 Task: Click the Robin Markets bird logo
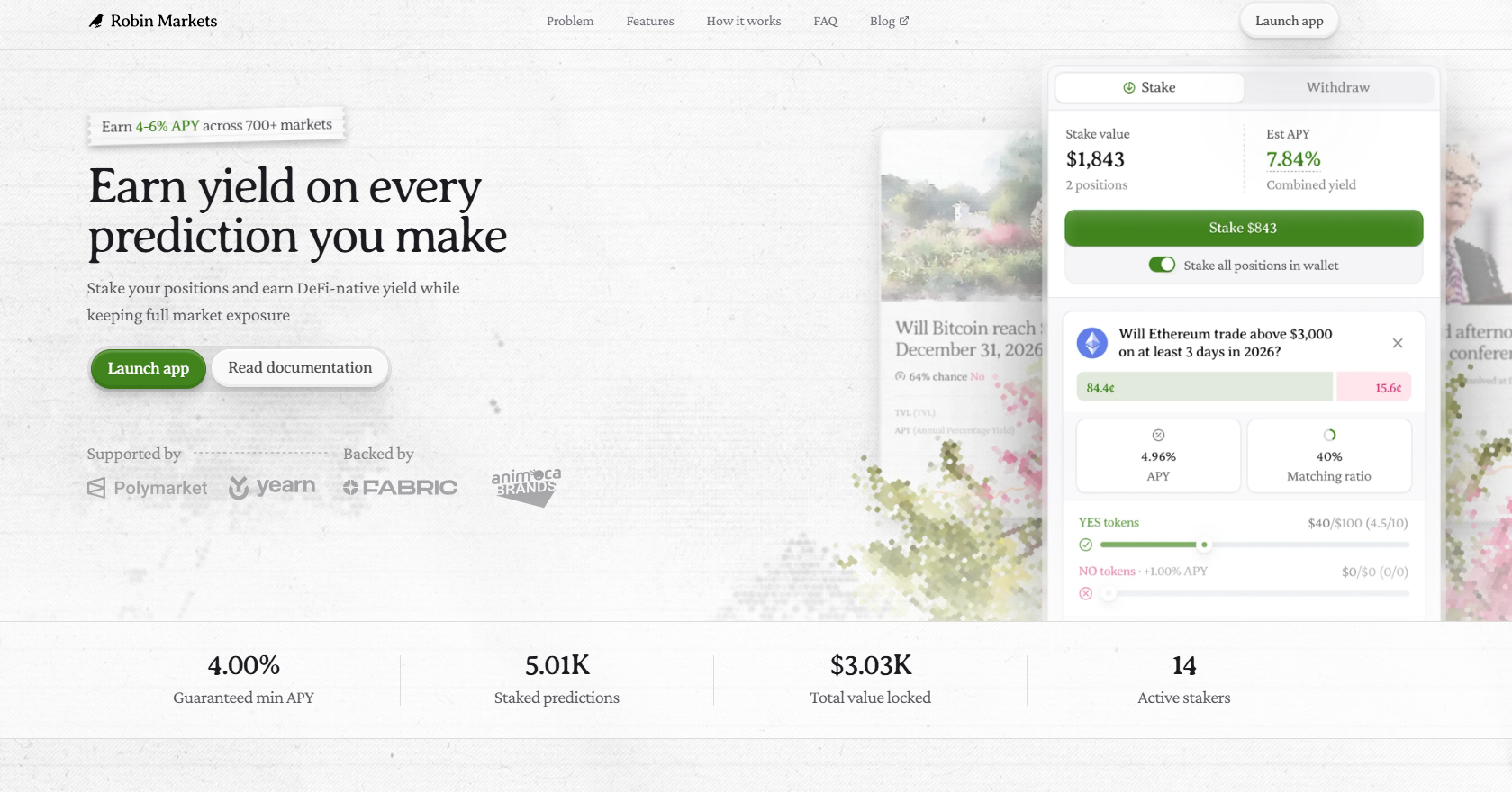[96, 21]
